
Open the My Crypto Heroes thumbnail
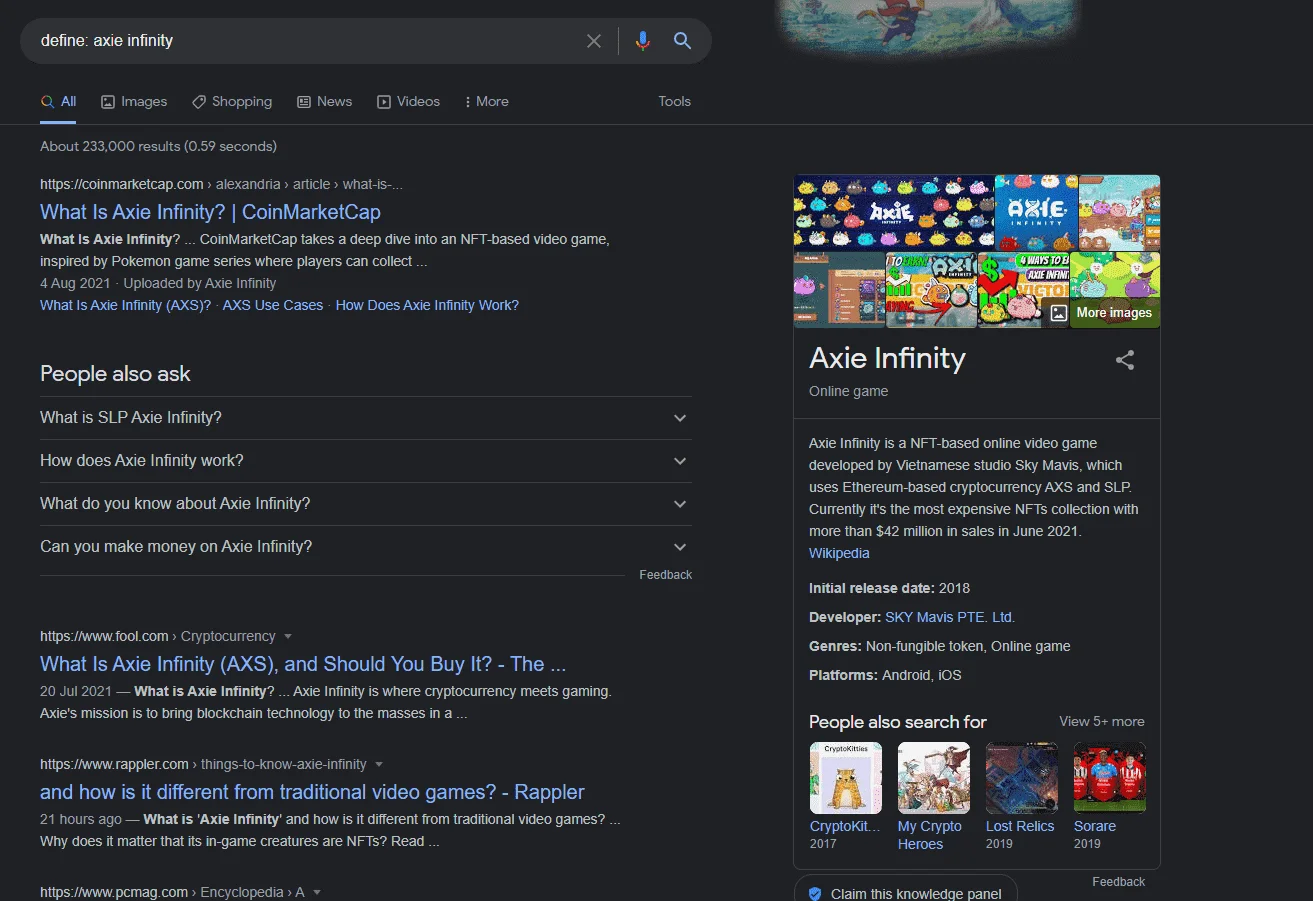coord(934,778)
